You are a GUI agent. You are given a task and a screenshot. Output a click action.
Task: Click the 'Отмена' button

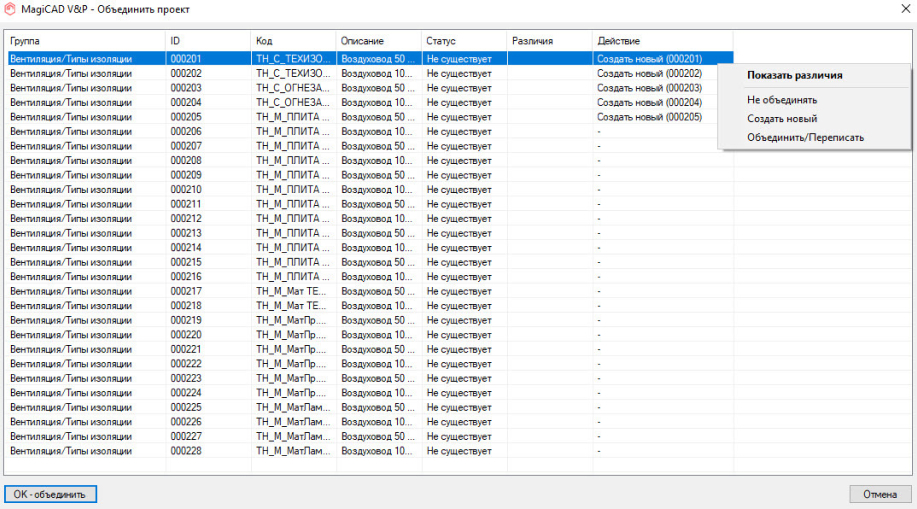(x=880, y=494)
